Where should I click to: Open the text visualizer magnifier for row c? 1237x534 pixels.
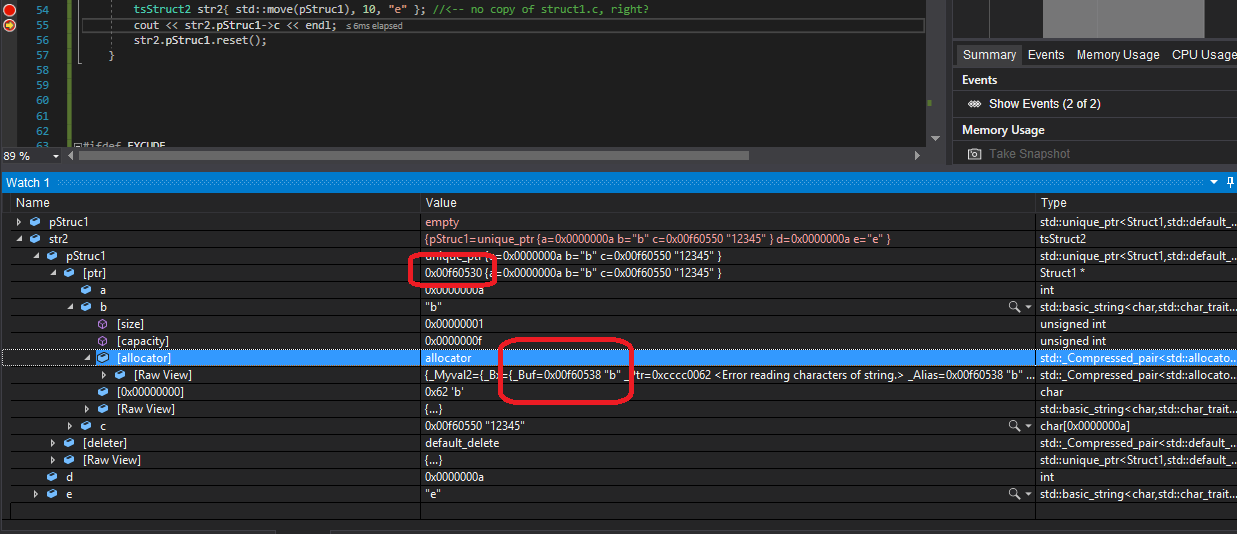pyautogui.click(x=1015, y=426)
